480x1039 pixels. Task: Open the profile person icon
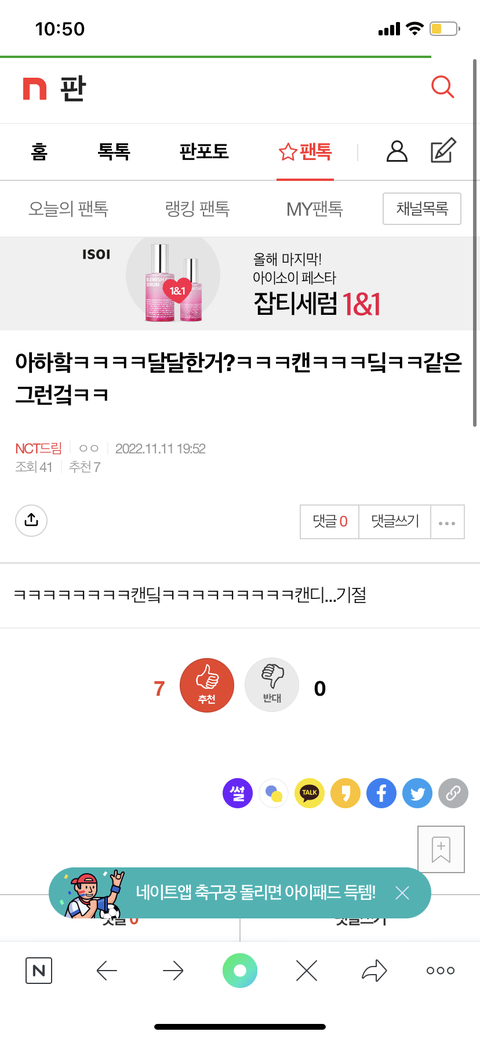click(x=396, y=152)
